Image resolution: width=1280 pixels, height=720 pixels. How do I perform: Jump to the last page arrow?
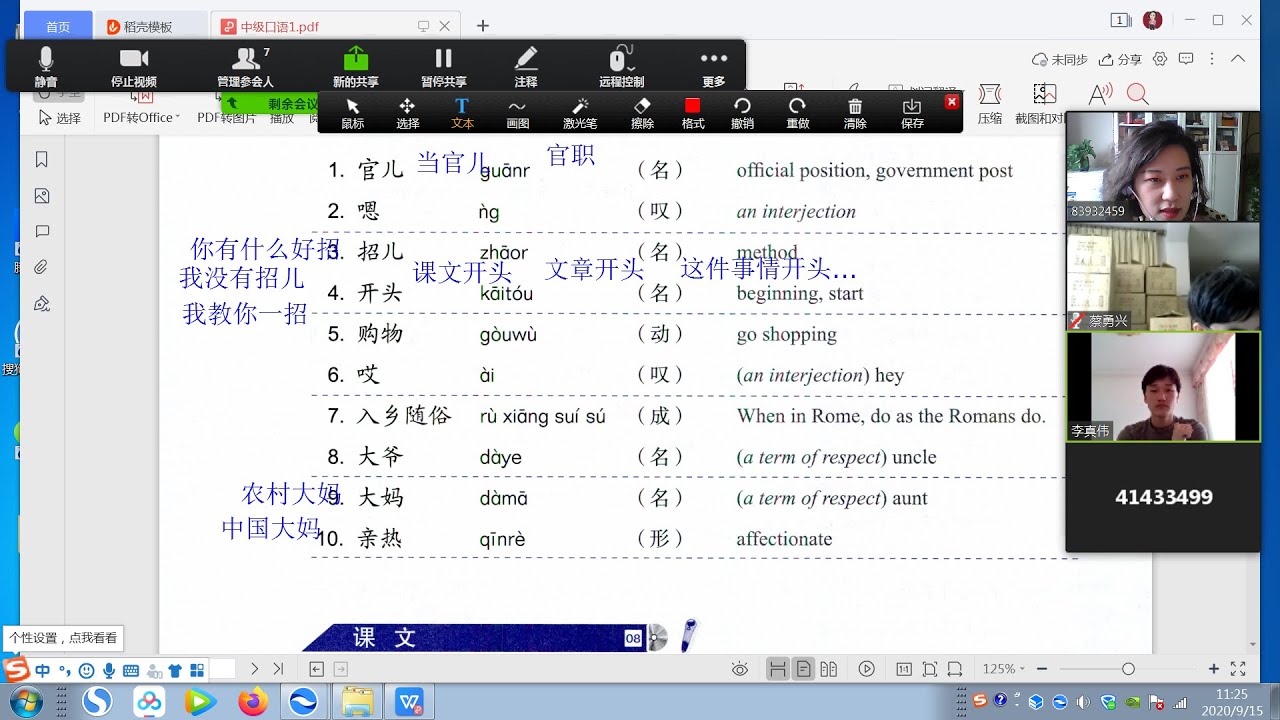278,669
